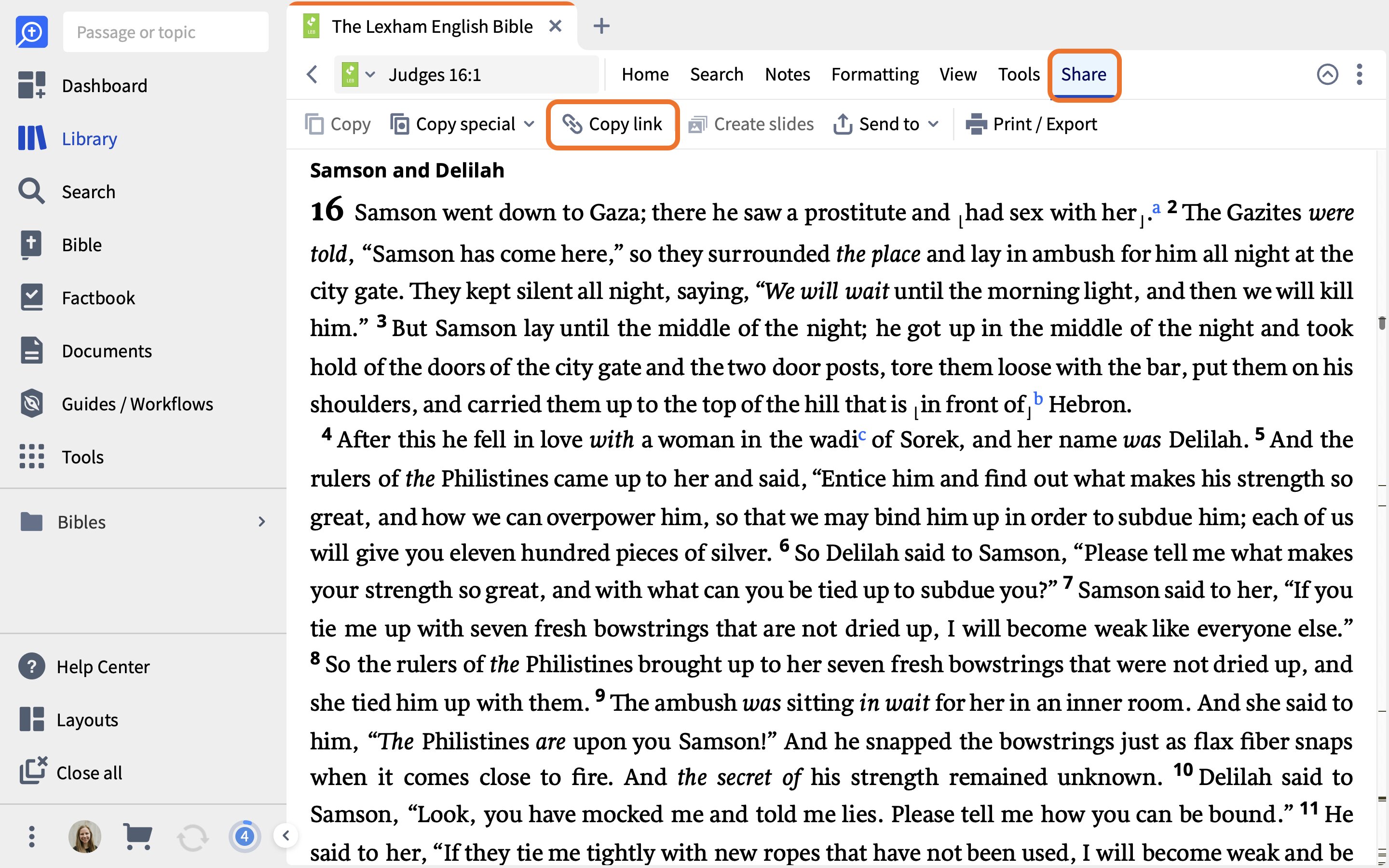Click the word Delilah in verse 4
The image size is (1389, 868).
point(1205,440)
